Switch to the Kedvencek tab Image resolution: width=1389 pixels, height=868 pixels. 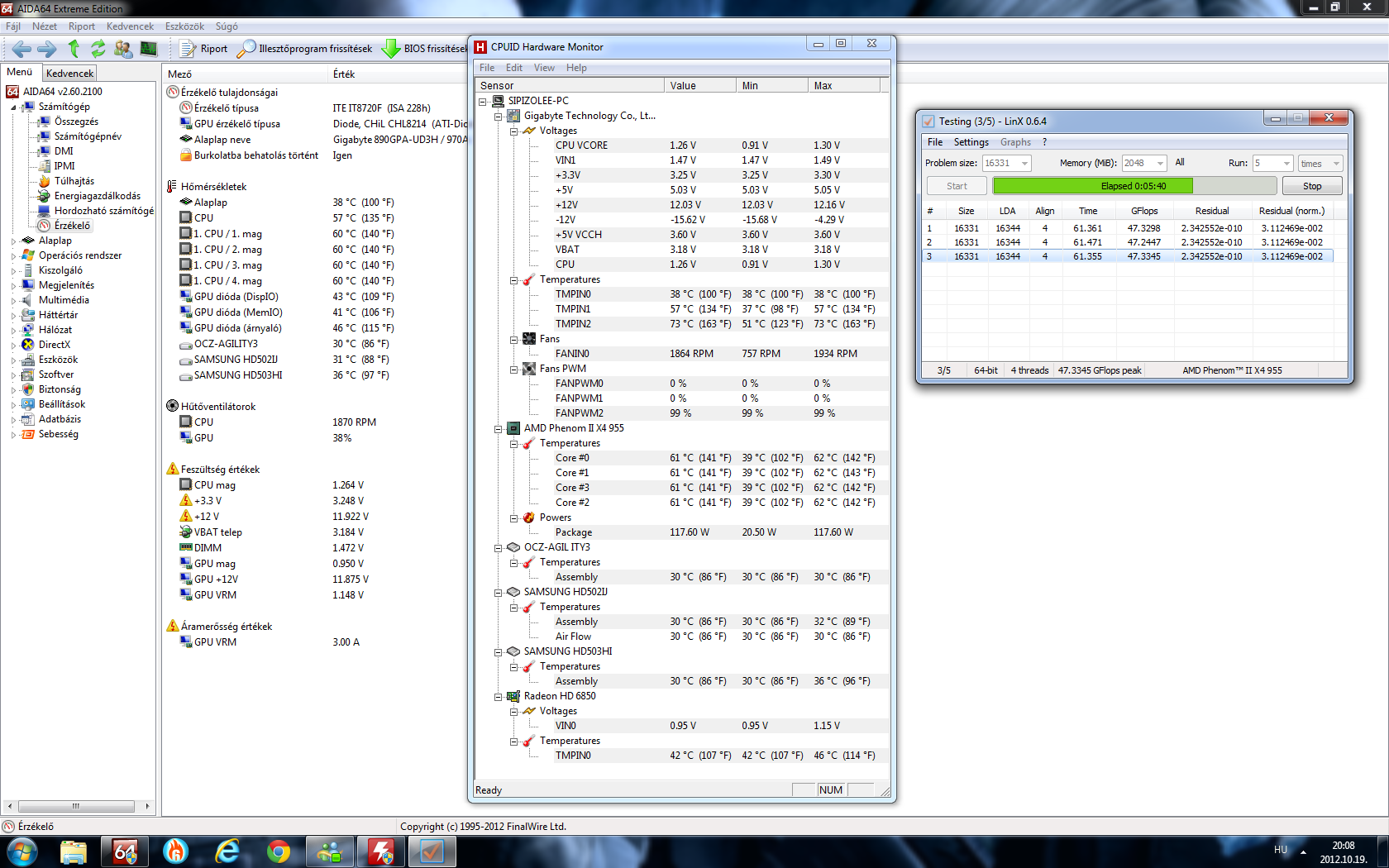click(70, 74)
